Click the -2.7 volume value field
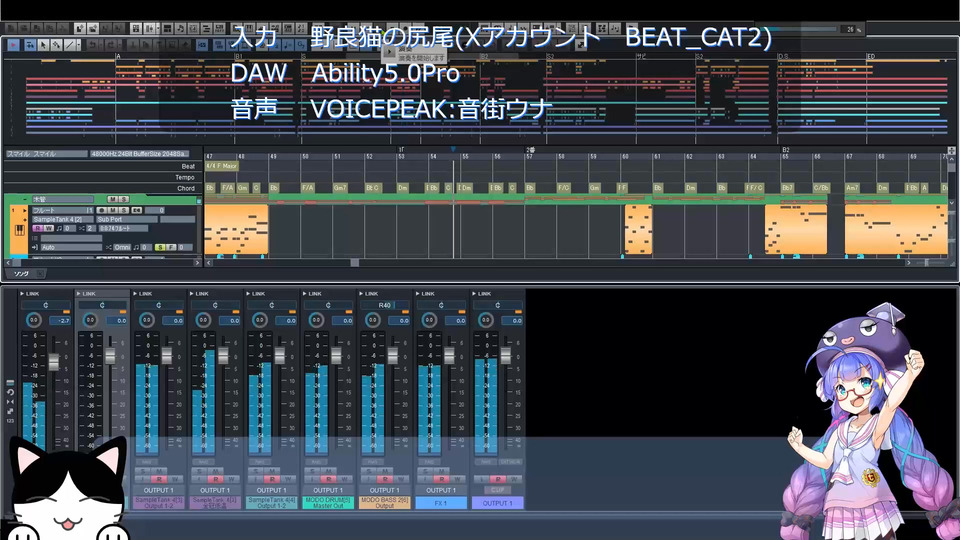Viewport: 960px width, 540px height. click(x=60, y=320)
